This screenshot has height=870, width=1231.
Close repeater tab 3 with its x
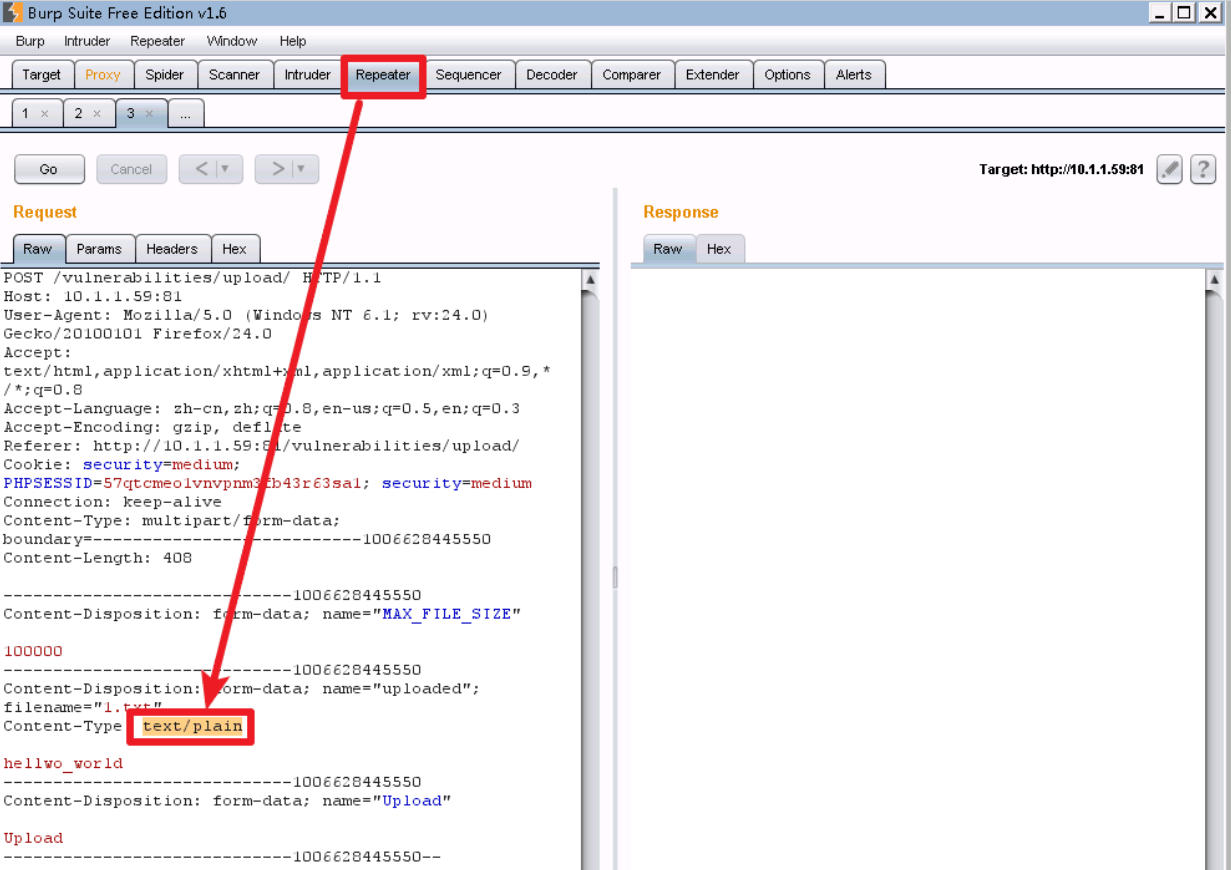149,114
